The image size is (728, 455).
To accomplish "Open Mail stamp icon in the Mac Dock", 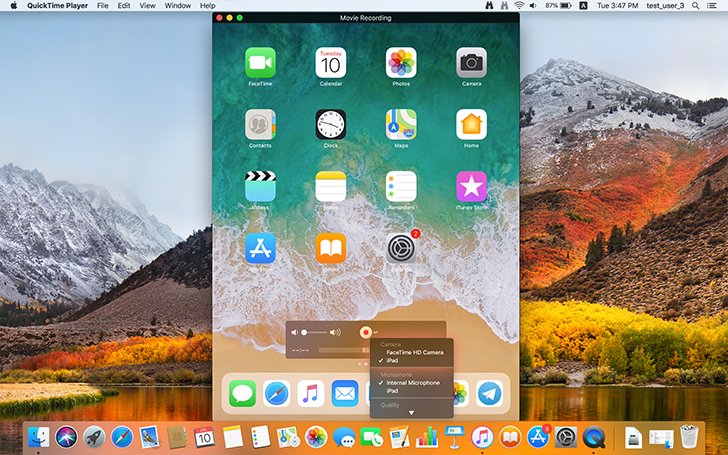I will [150, 437].
